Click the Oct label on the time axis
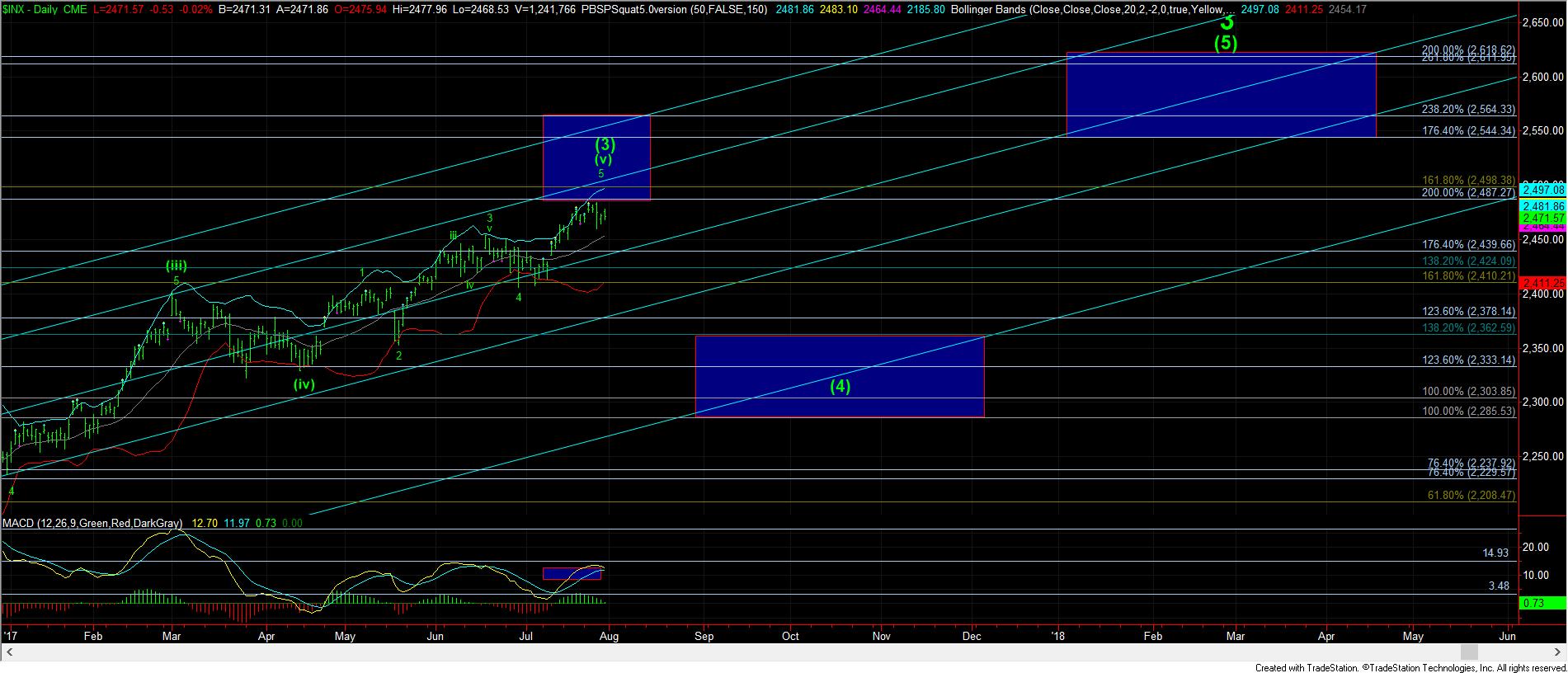 point(790,637)
